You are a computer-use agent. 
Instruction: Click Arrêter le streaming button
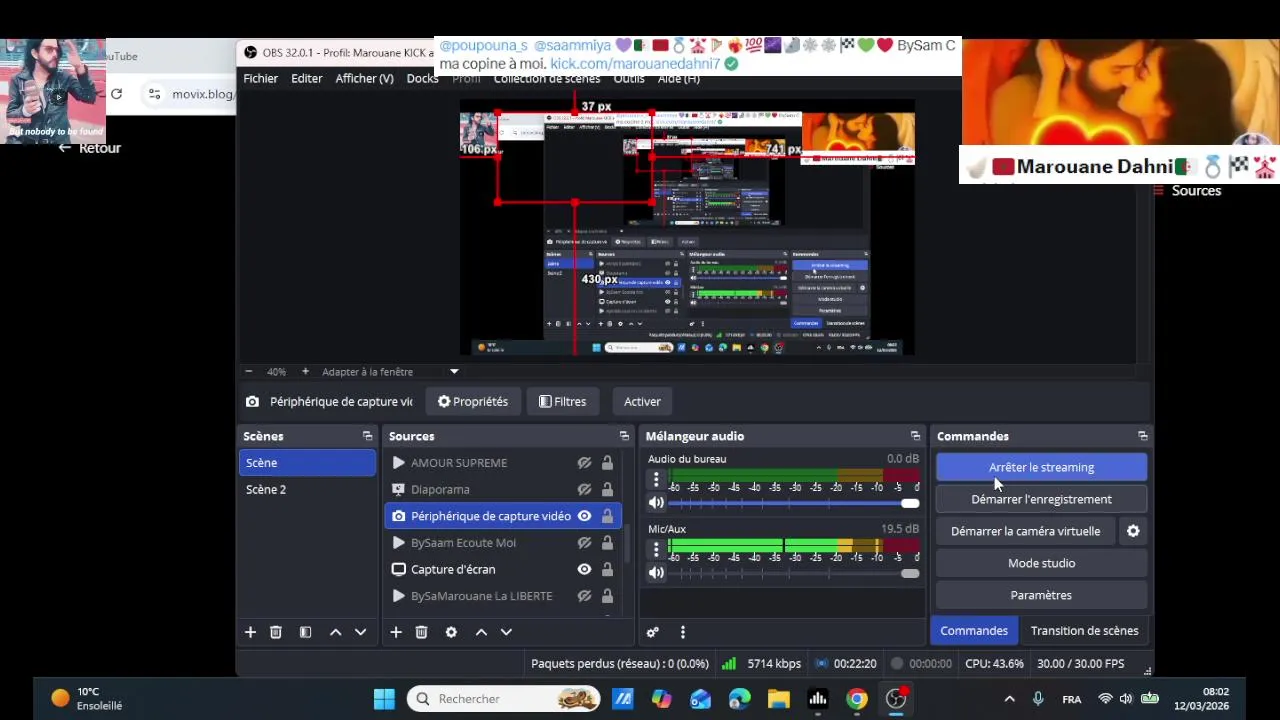1041,467
